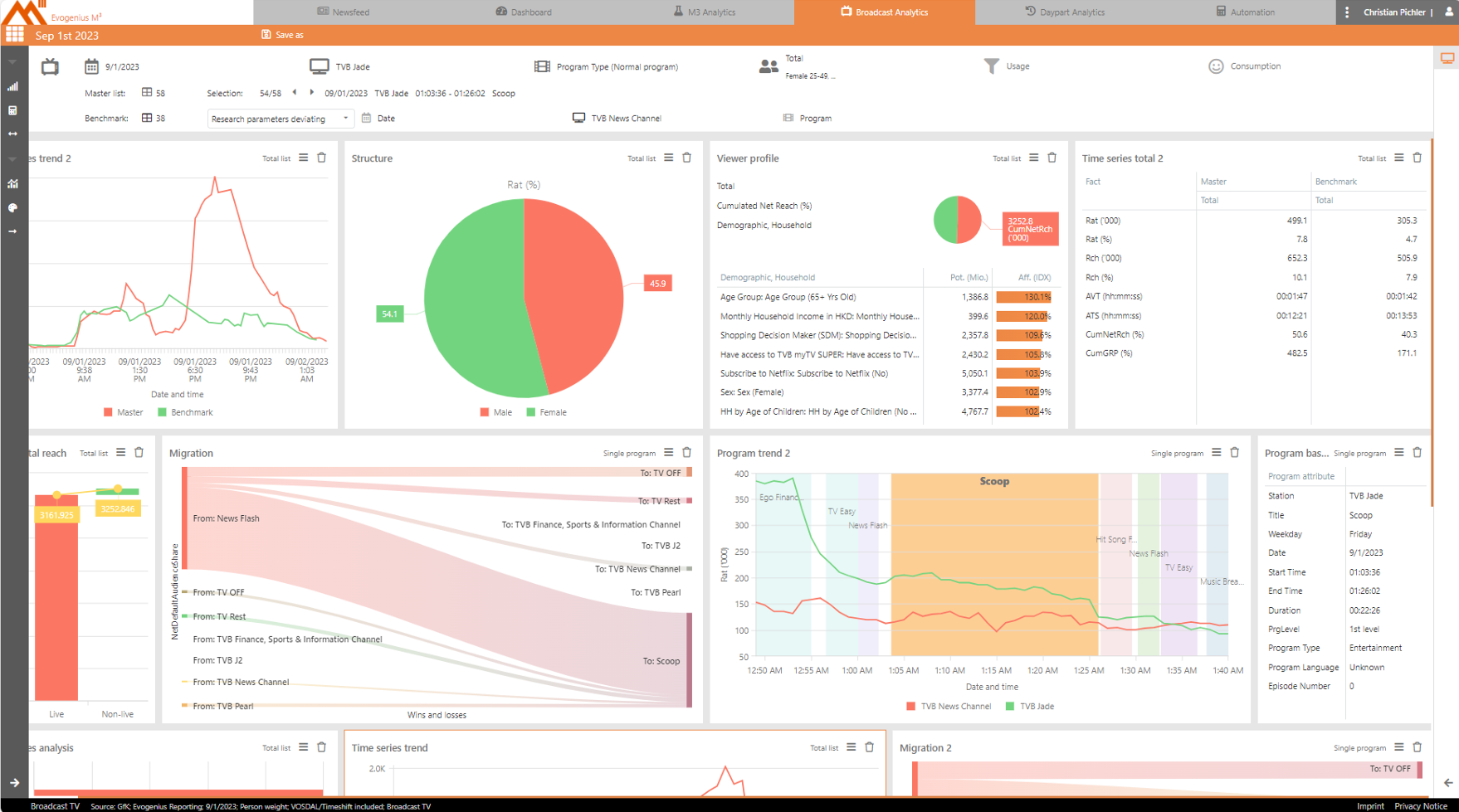Go to next selection with right arrow
The image size is (1459, 812).
(312, 92)
